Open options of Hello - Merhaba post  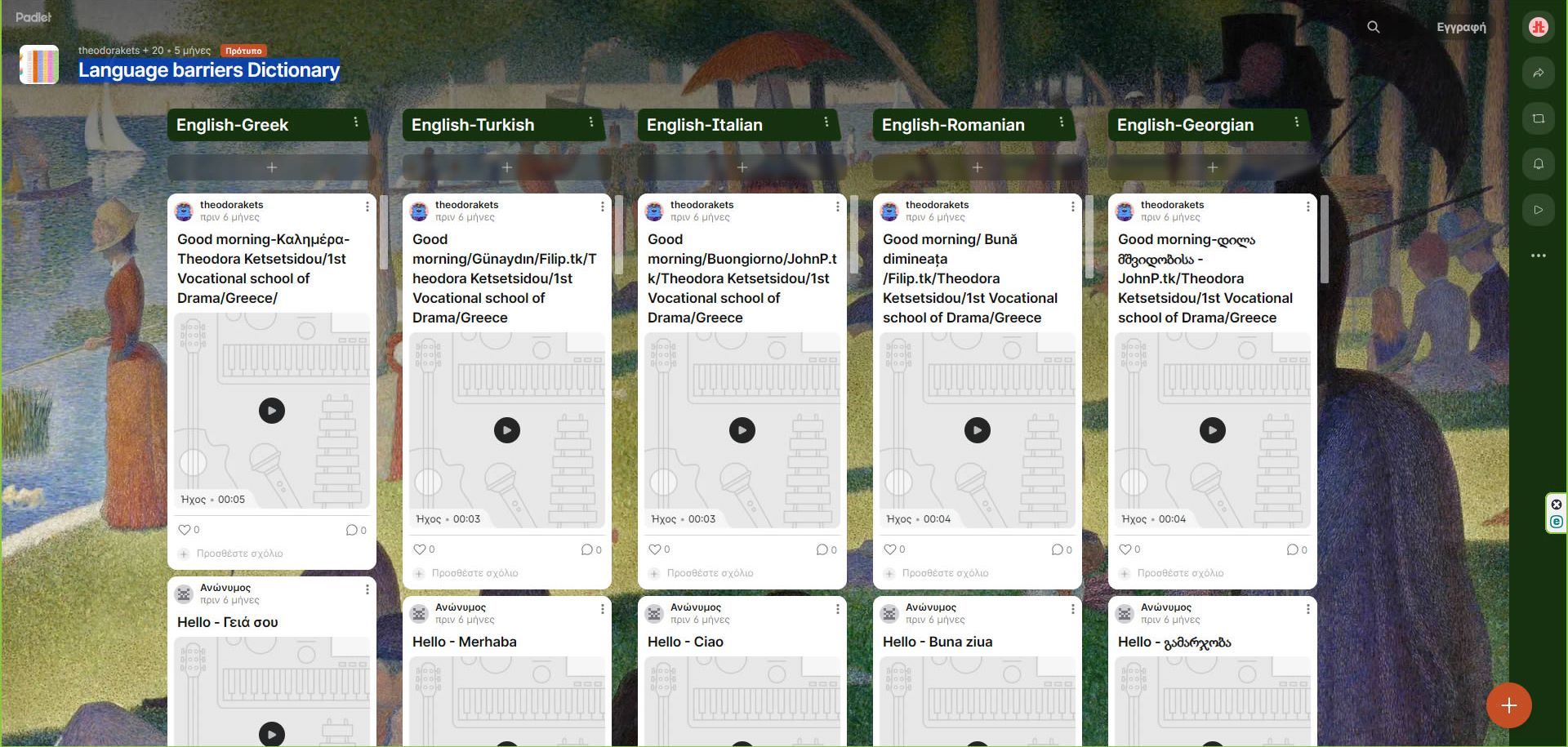602,609
